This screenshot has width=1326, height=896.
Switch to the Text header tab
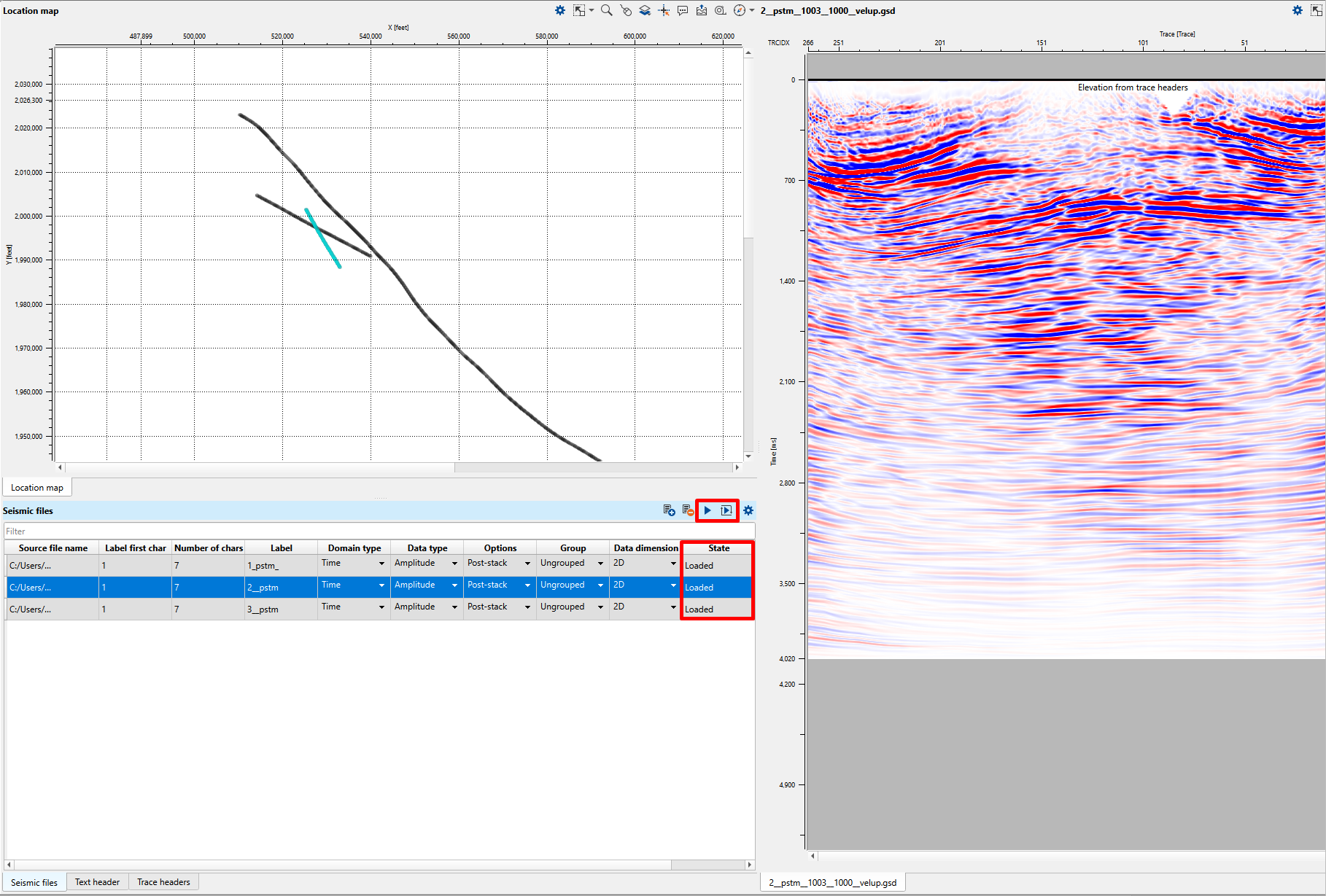pyautogui.click(x=97, y=881)
